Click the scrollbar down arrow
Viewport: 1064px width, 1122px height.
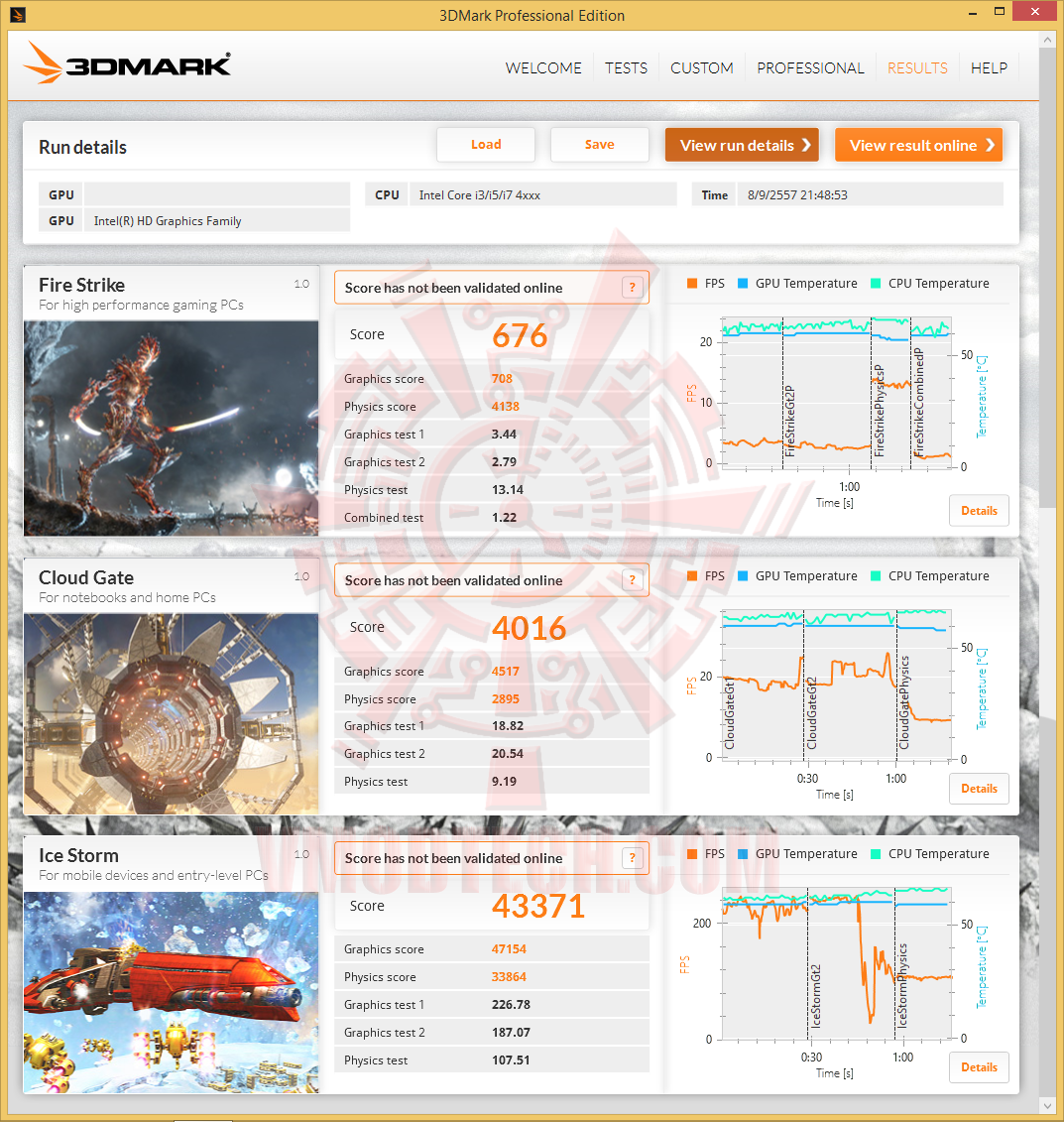coord(1047,1105)
